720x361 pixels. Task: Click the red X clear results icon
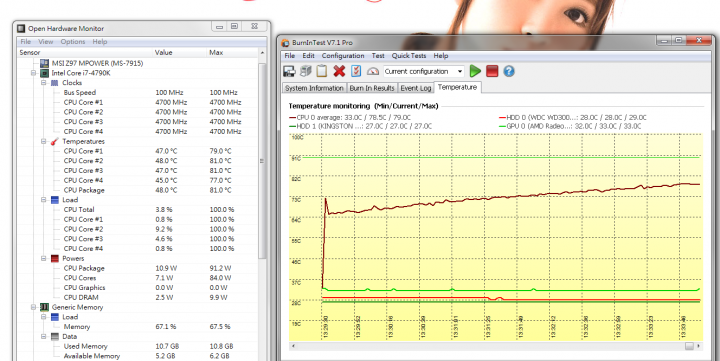tap(339, 71)
